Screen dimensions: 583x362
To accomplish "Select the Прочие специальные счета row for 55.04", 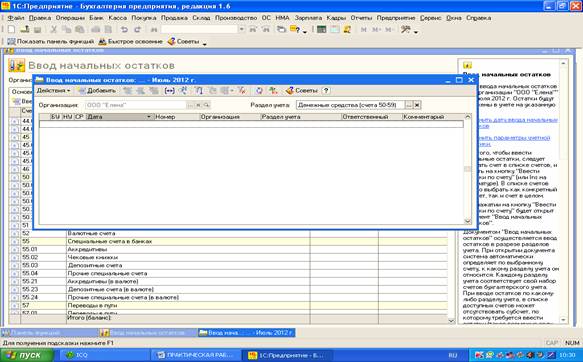I will tap(228, 274).
